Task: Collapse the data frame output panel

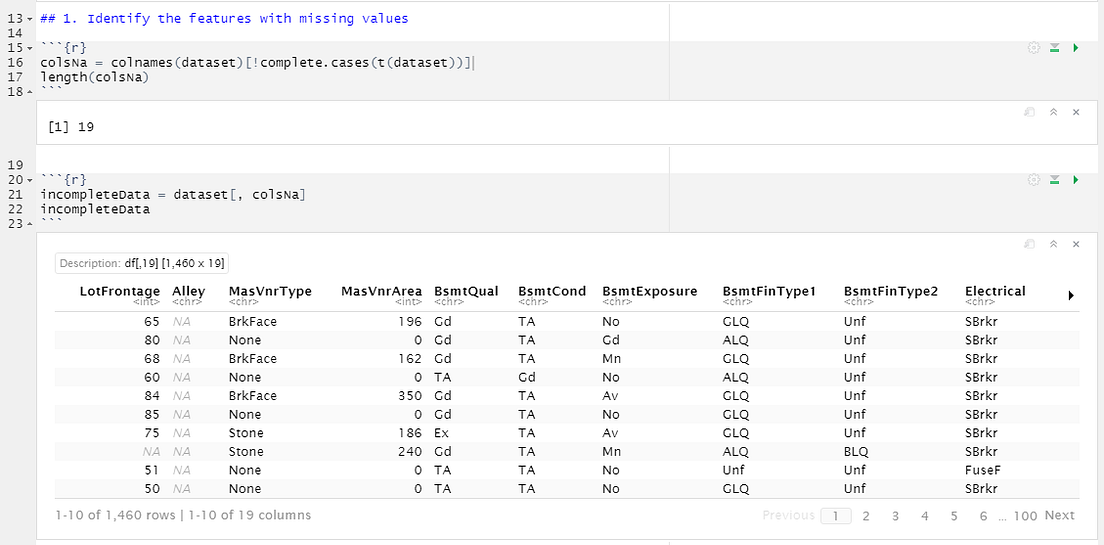Action: 1054,244
